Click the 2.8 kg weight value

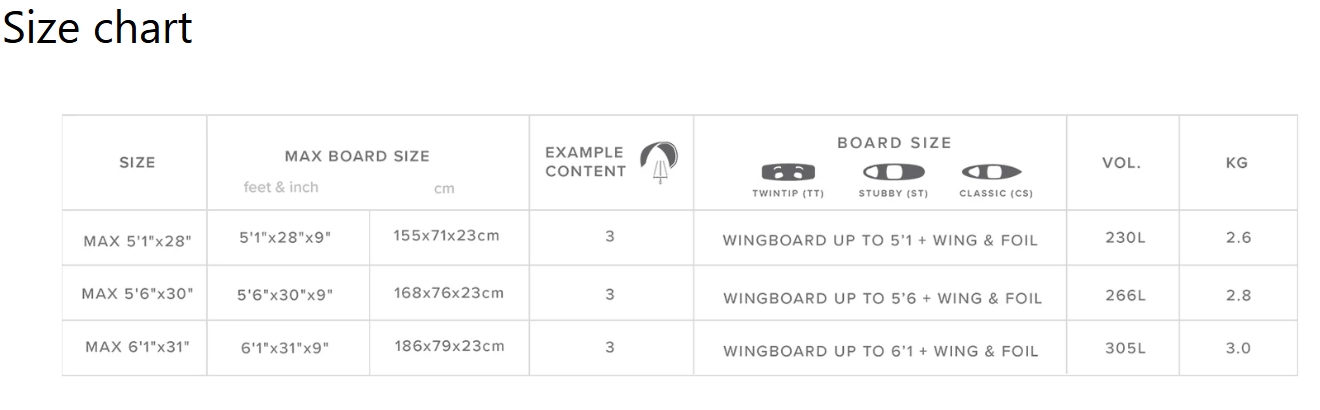click(1238, 295)
